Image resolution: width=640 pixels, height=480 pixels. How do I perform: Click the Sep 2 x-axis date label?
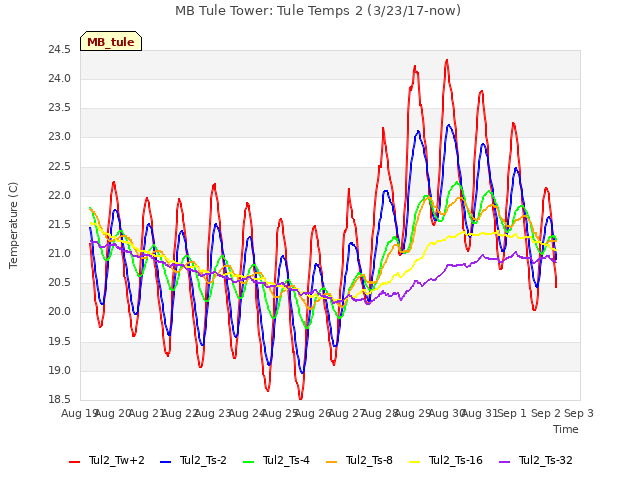(x=545, y=413)
